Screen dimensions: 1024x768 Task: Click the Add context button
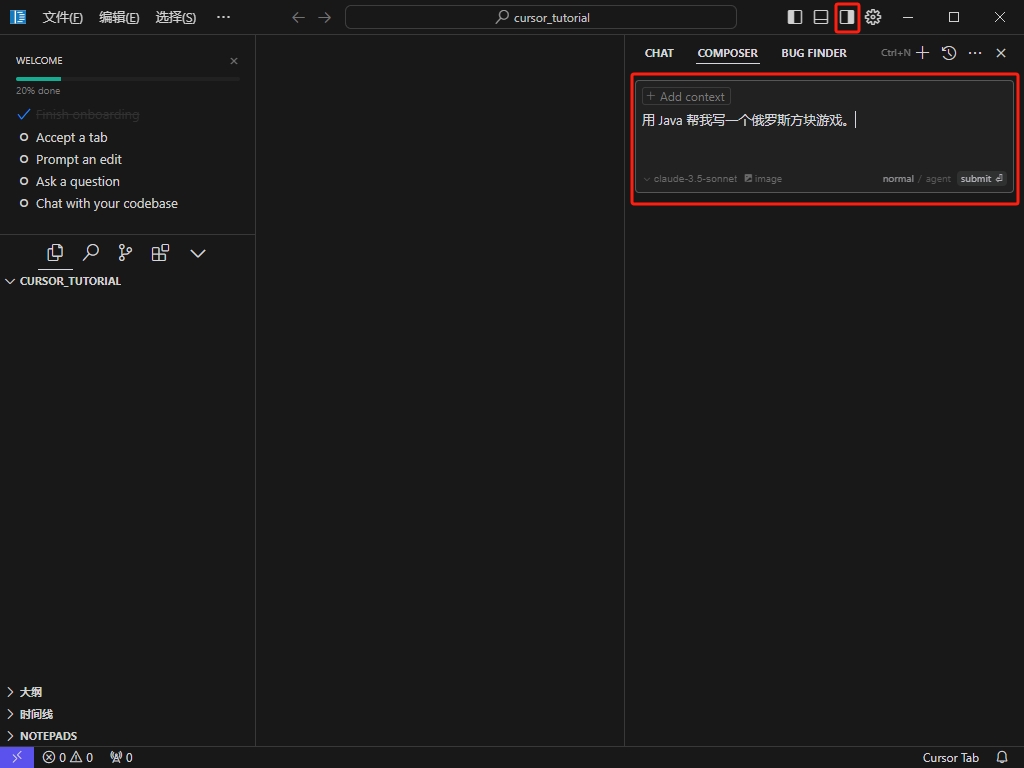click(686, 97)
